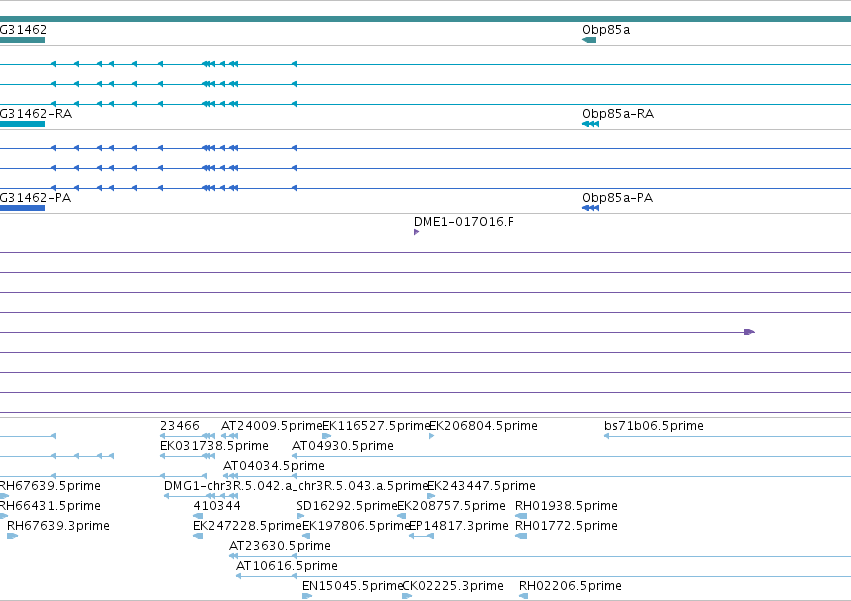Click the EK206804.5prime EST label
851x601 pixels.
(483, 426)
